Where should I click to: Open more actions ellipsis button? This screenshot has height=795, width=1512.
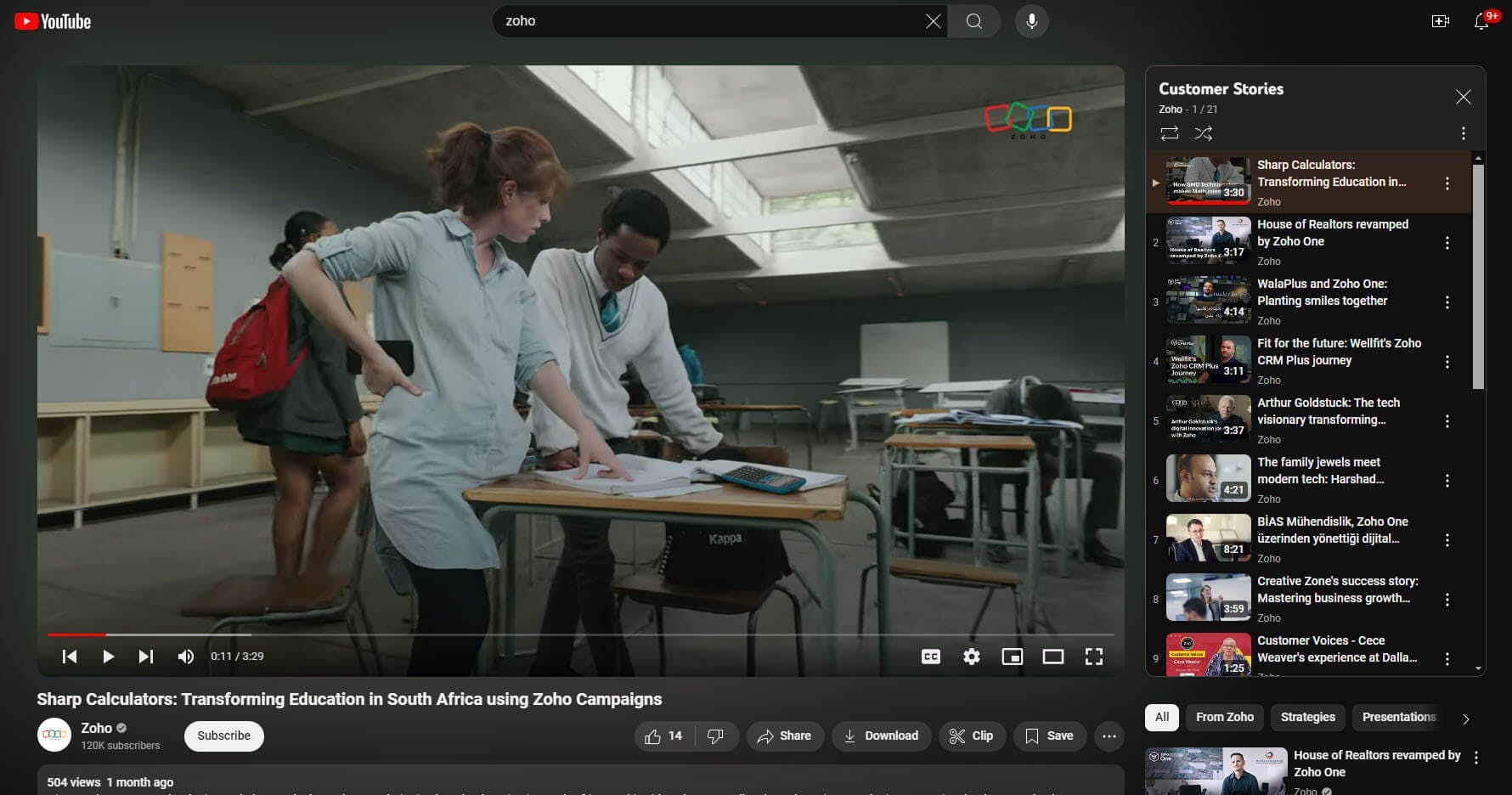(x=1109, y=736)
